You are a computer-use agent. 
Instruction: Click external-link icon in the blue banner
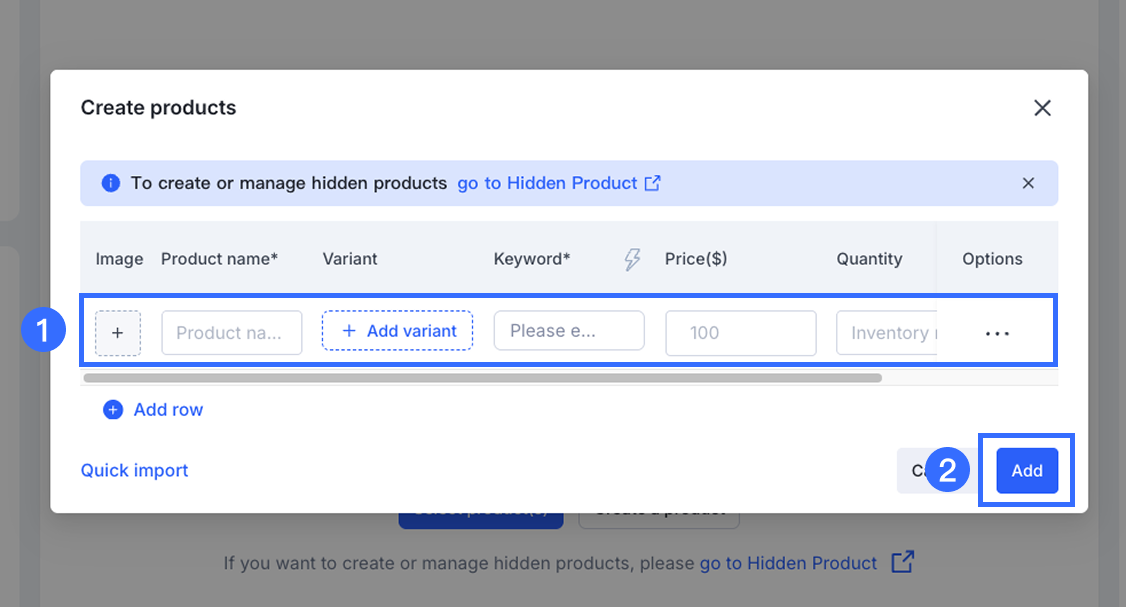(653, 183)
